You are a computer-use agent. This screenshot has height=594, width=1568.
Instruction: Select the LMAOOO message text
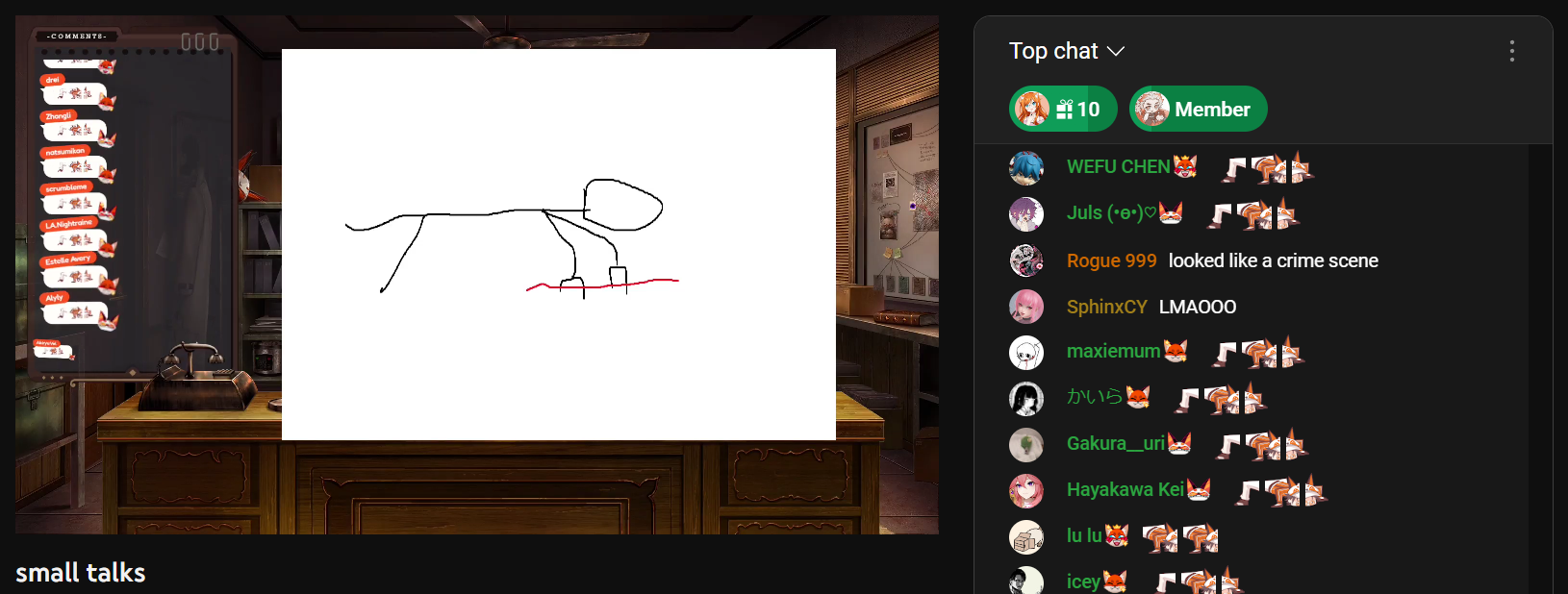click(1198, 307)
